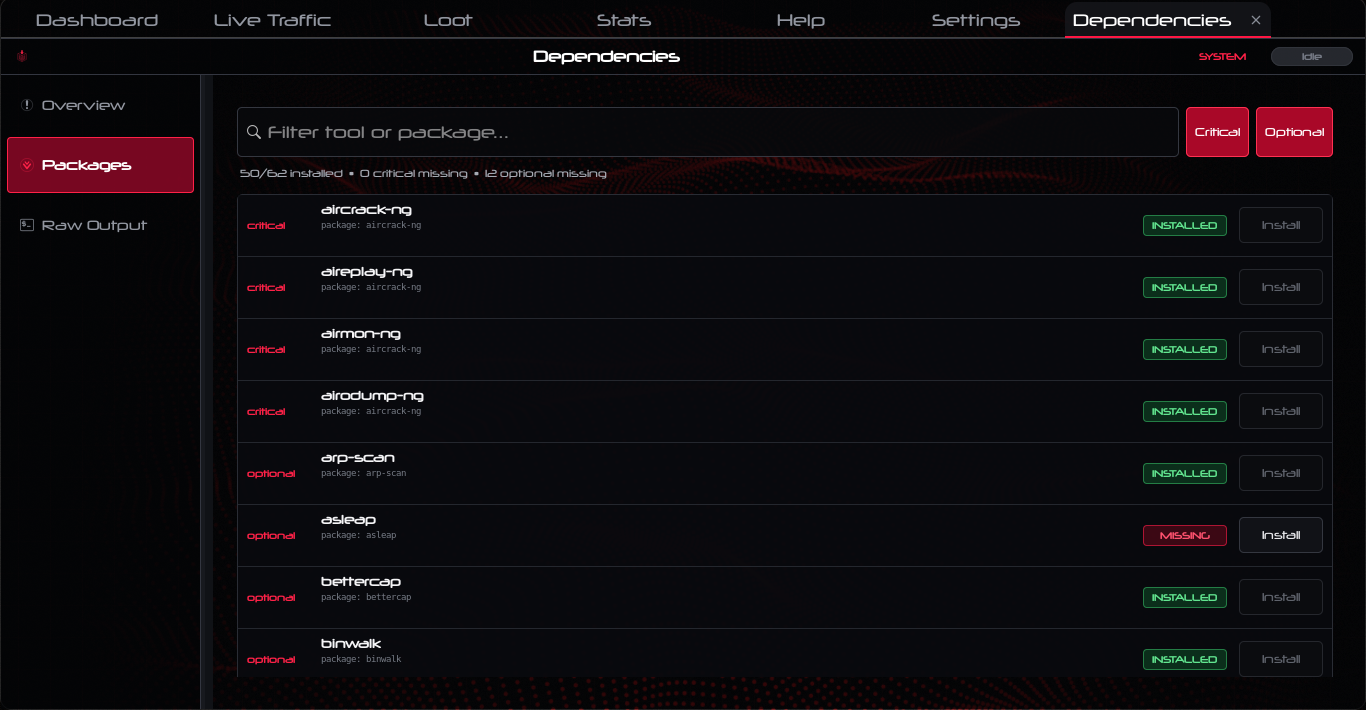Toggle the Optional filter
1366x710 pixels.
[x=1294, y=132]
